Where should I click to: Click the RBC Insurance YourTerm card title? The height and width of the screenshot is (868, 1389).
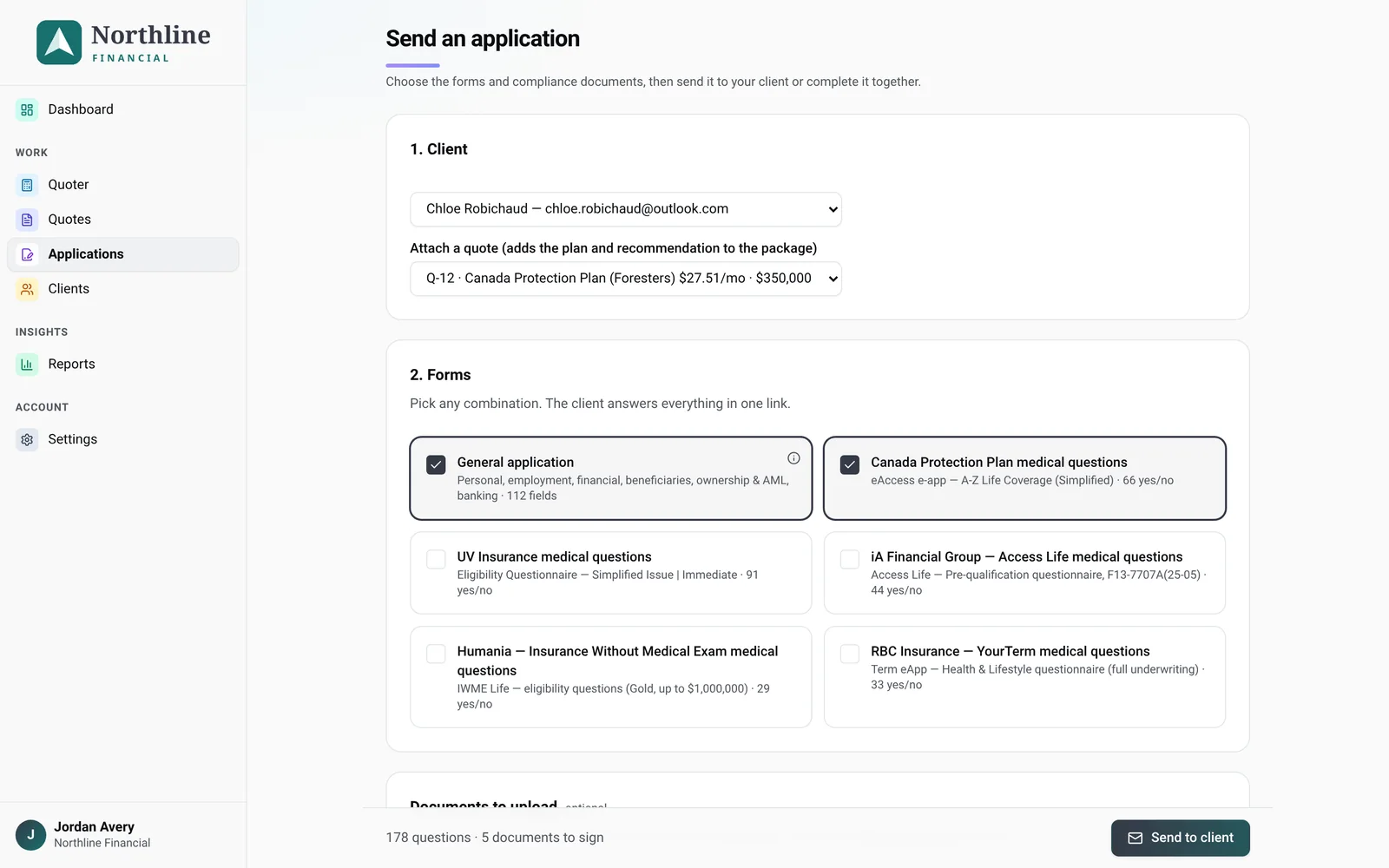click(1010, 652)
